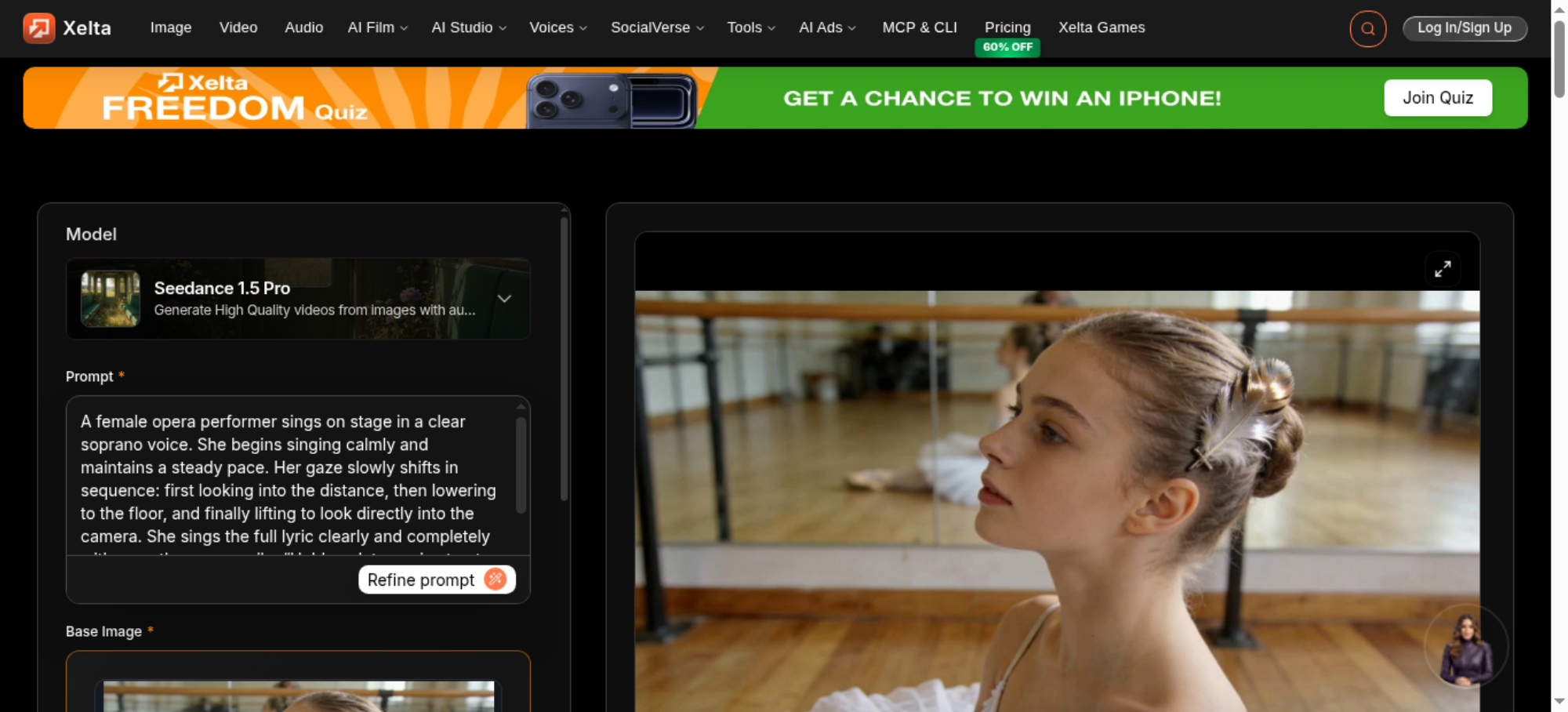Image resolution: width=1568 pixels, height=712 pixels.
Task: Open the Pricing page link
Action: 1007,27
